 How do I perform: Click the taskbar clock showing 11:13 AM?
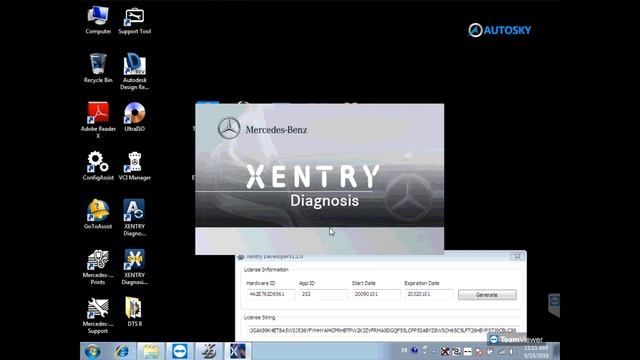point(536,351)
